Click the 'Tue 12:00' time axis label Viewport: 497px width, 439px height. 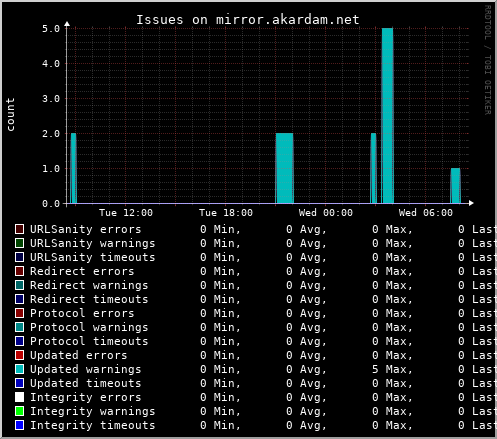coord(126,213)
